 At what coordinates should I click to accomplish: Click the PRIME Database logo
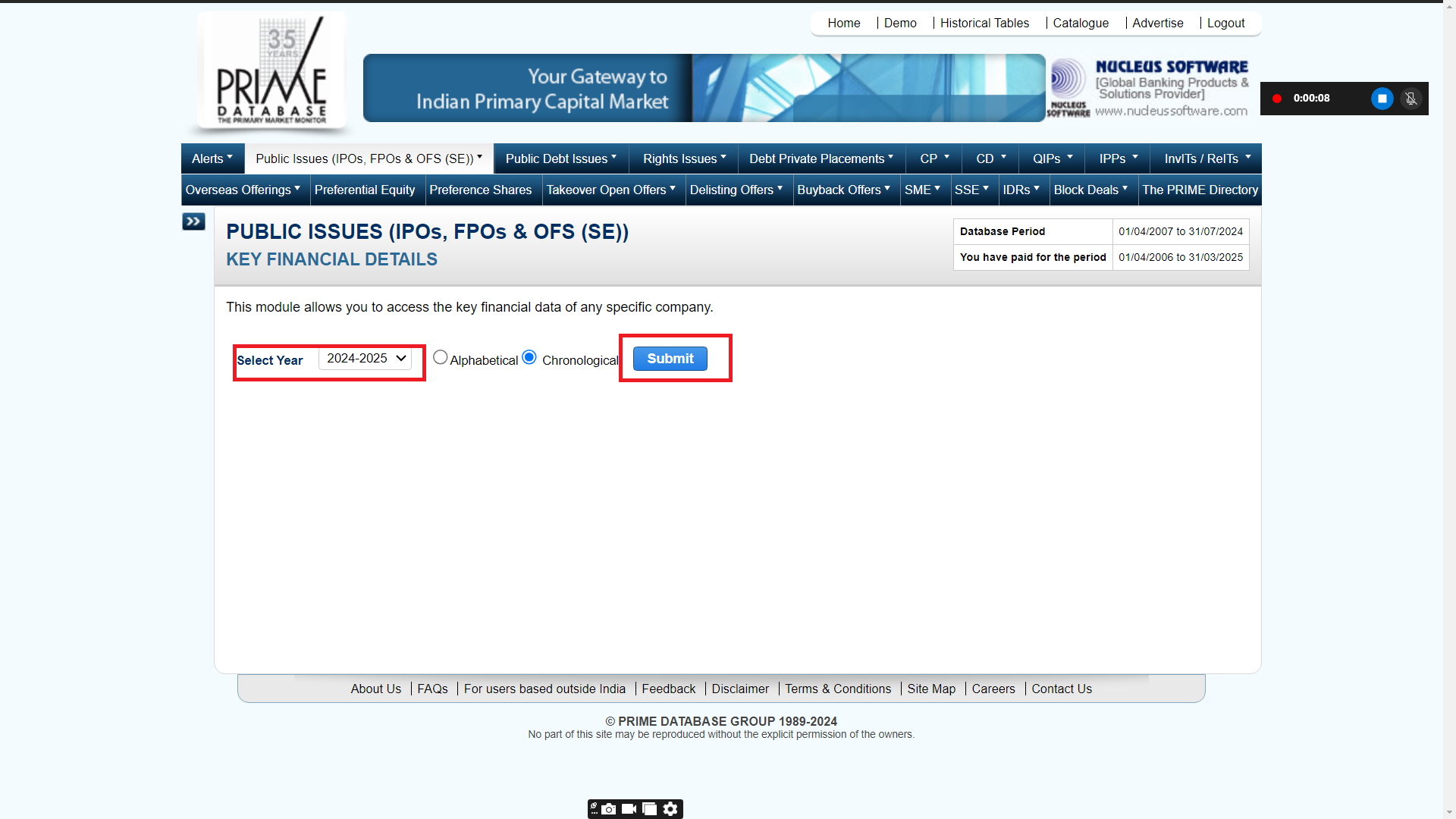pyautogui.click(x=271, y=70)
